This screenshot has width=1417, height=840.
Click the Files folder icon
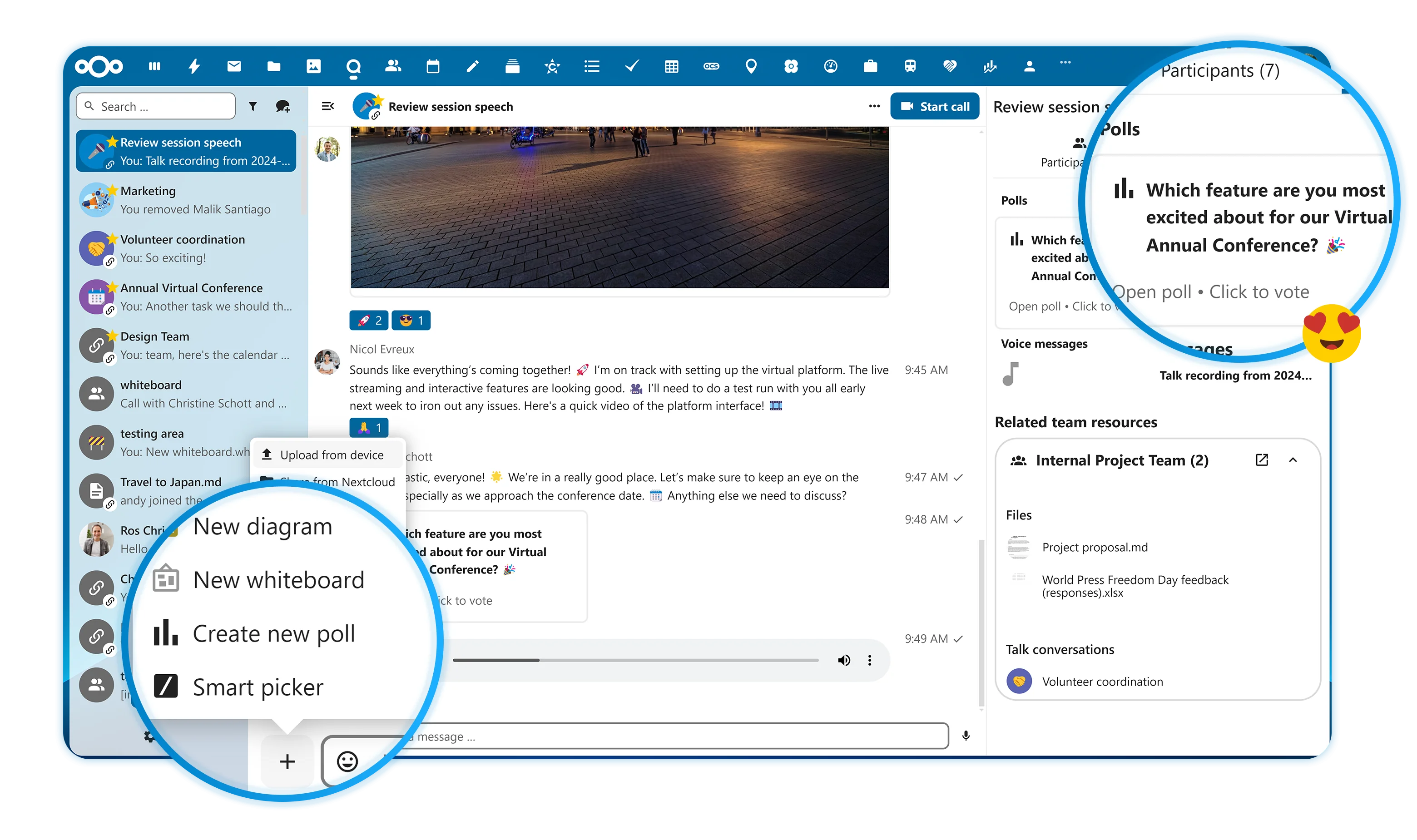[273, 66]
